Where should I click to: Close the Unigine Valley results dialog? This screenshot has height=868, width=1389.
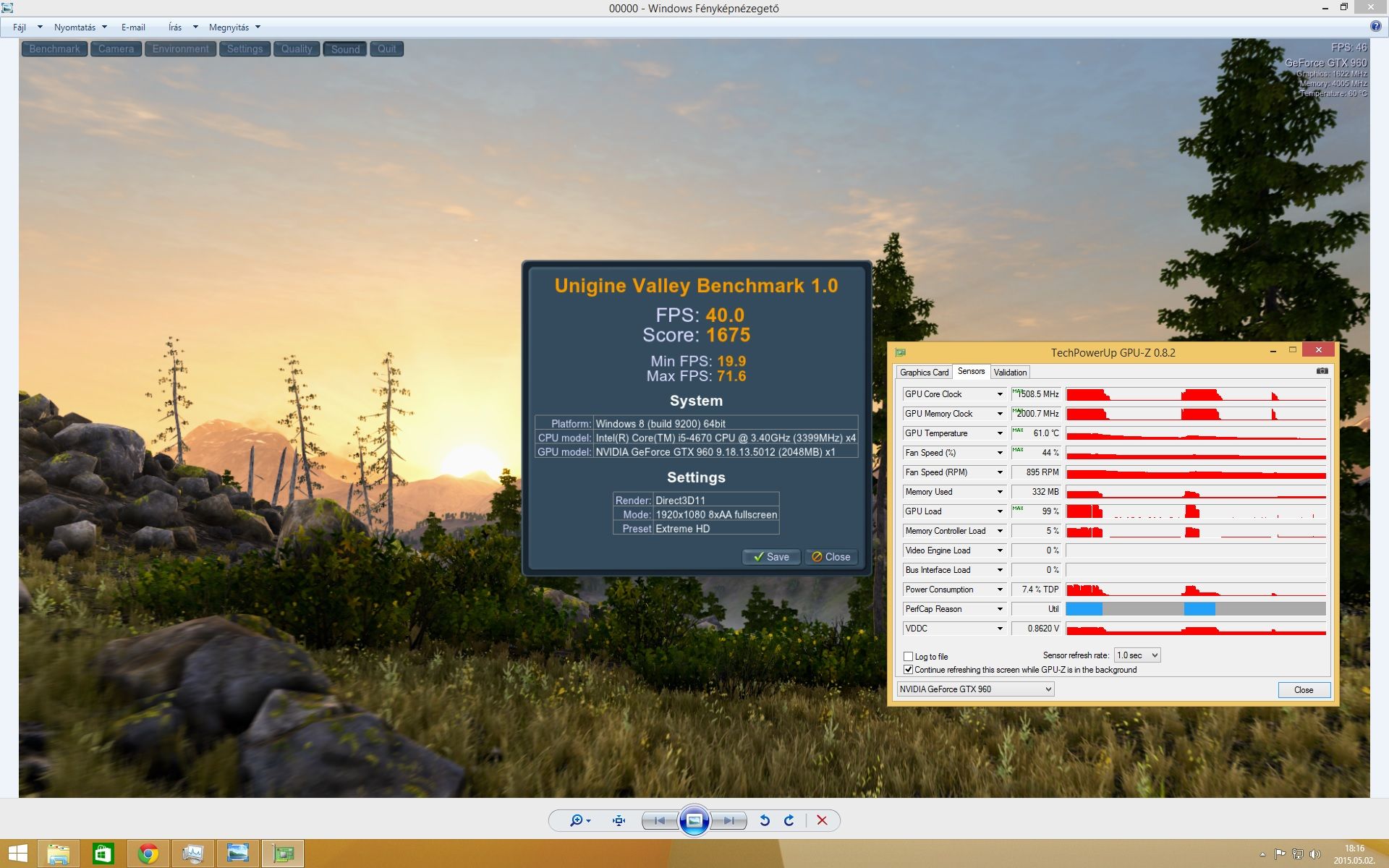click(831, 557)
